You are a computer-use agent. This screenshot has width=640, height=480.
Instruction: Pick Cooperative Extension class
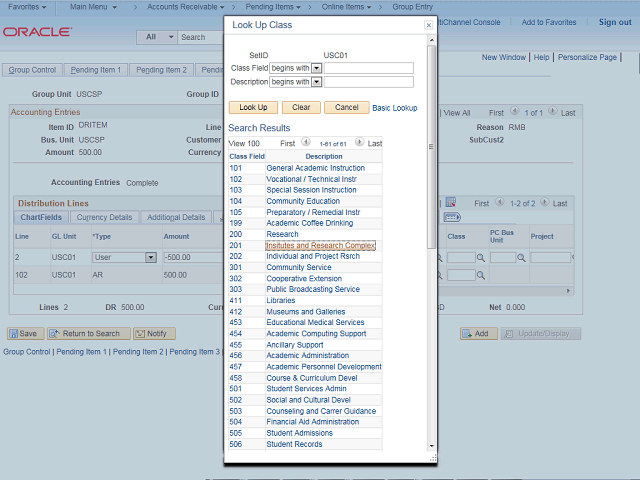304,279
